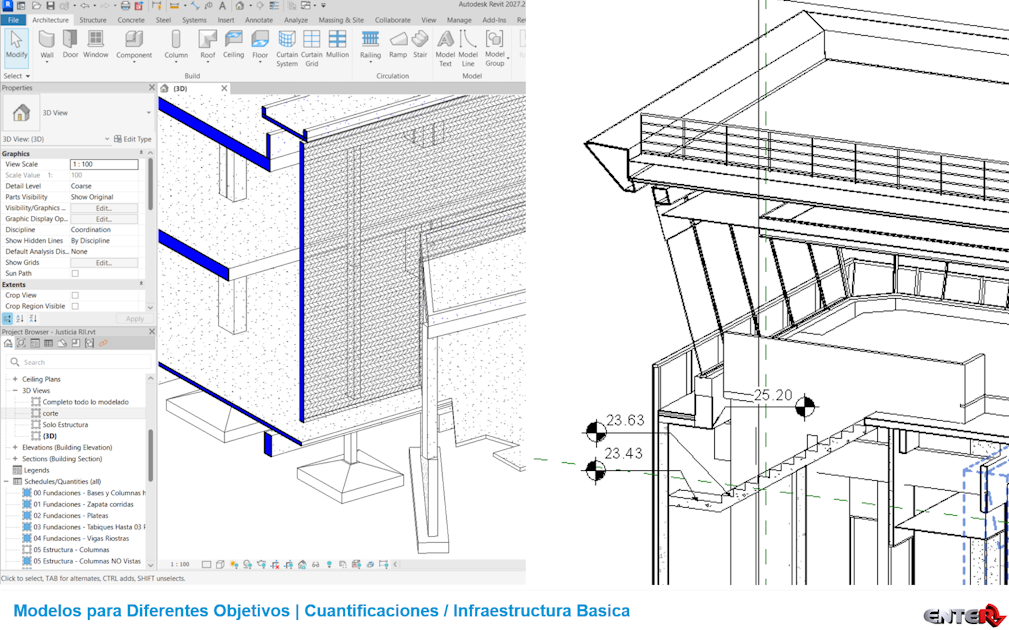The width and height of the screenshot is (1009, 630).
Task: Close the {3D} view tab
Action: click(x=224, y=89)
